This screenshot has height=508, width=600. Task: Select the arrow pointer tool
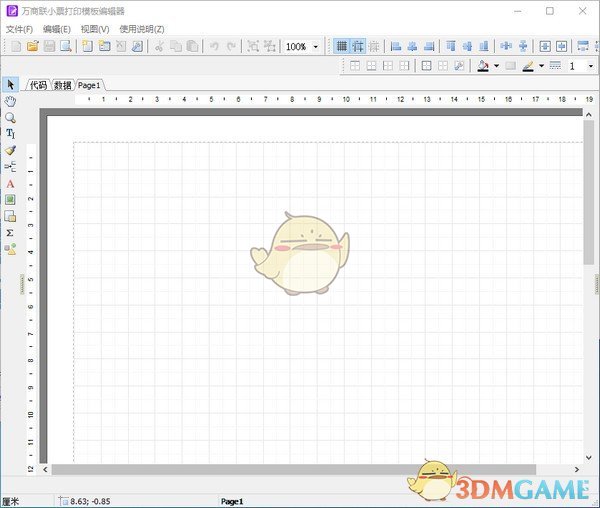click(10, 84)
